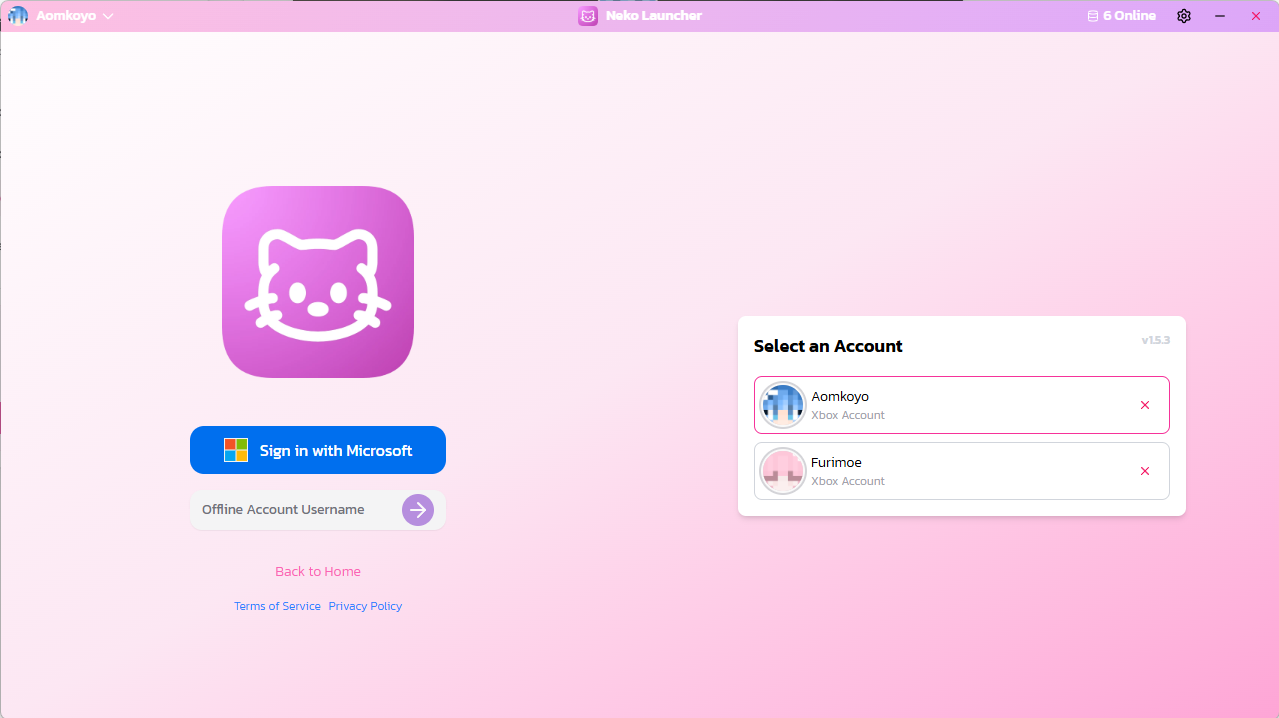Image resolution: width=1279 pixels, height=718 pixels.
Task: Click the large pink cat logo
Action: click(318, 282)
